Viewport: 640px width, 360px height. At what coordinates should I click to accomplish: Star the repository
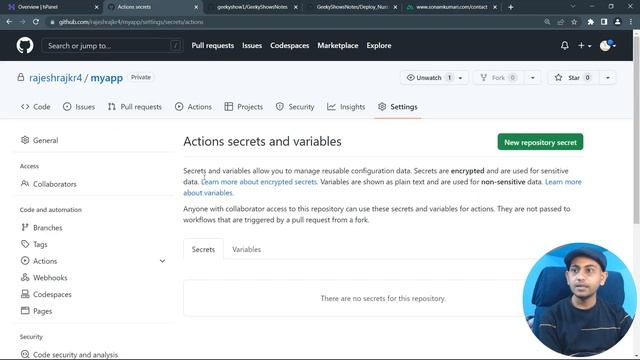(x=573, y=78)
